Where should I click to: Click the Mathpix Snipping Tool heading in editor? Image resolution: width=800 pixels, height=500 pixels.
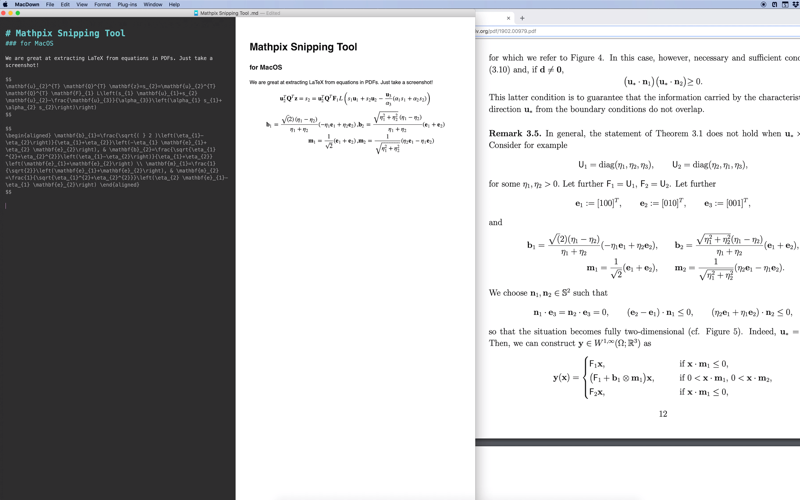pyautogui.click(x=65, y=33)
